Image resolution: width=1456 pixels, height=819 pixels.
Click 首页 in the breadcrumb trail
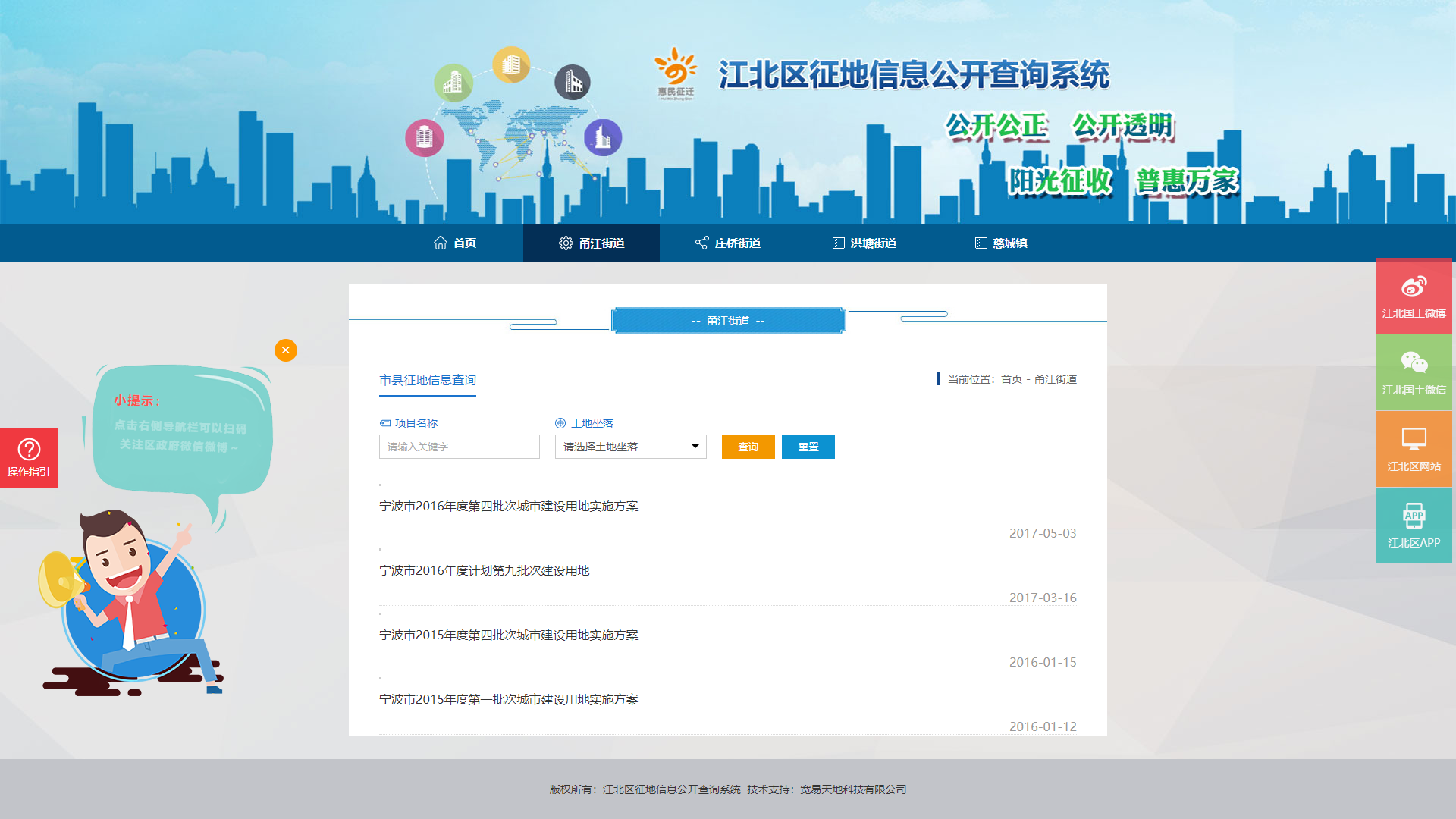coord(1009,379)
